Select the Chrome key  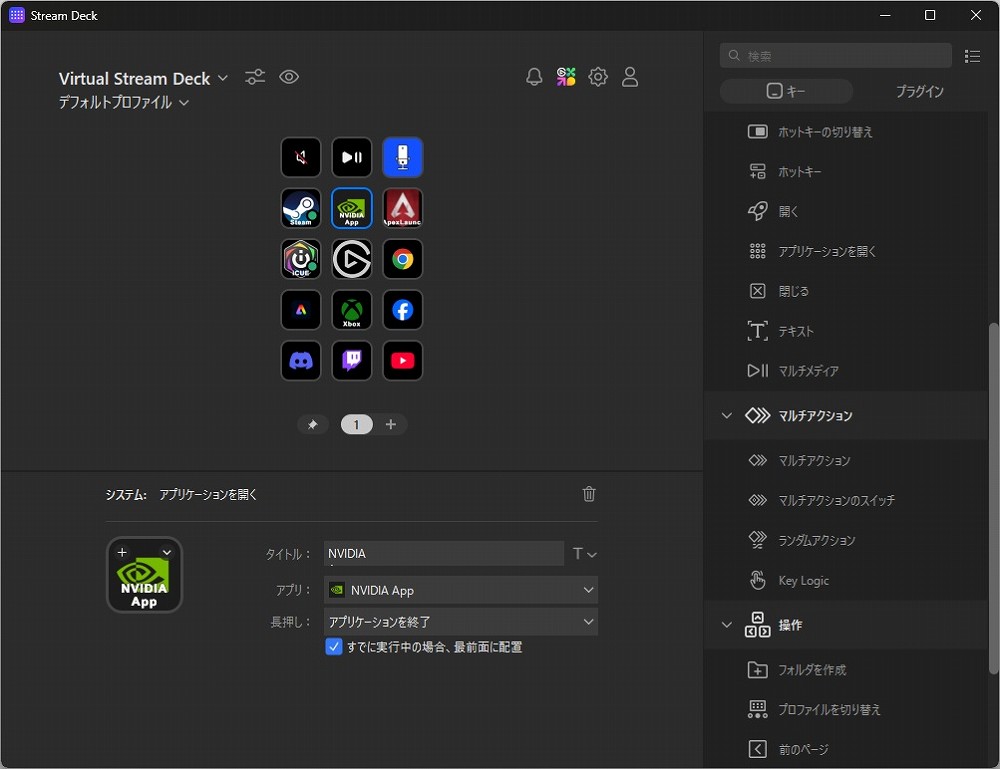tap(402, 259)
